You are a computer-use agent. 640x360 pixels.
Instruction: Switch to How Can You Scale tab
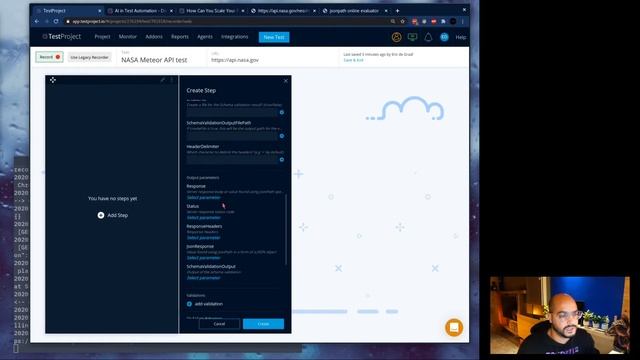(x=211, y=11)
